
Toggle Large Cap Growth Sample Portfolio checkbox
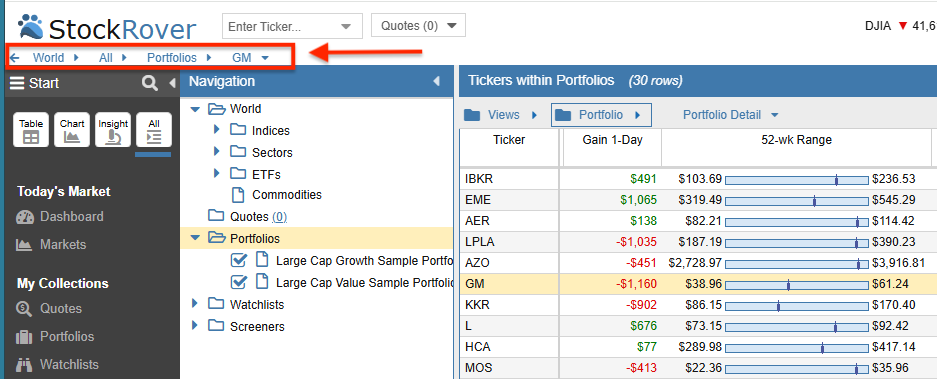(x=238, y=260)
